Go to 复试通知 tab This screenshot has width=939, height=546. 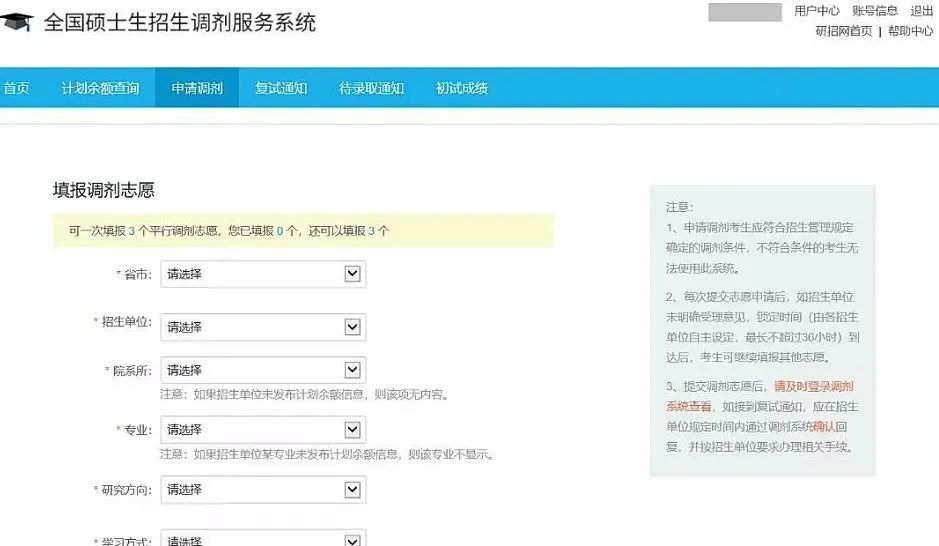tap(281, 88)
